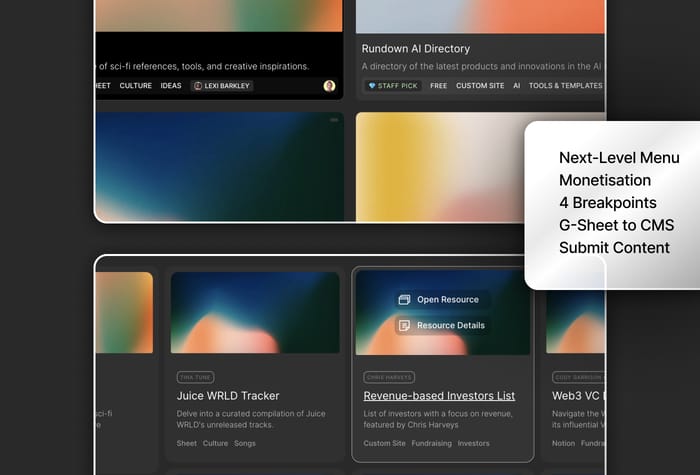Select the Fundraising tag under Investors List

[432, 443]
